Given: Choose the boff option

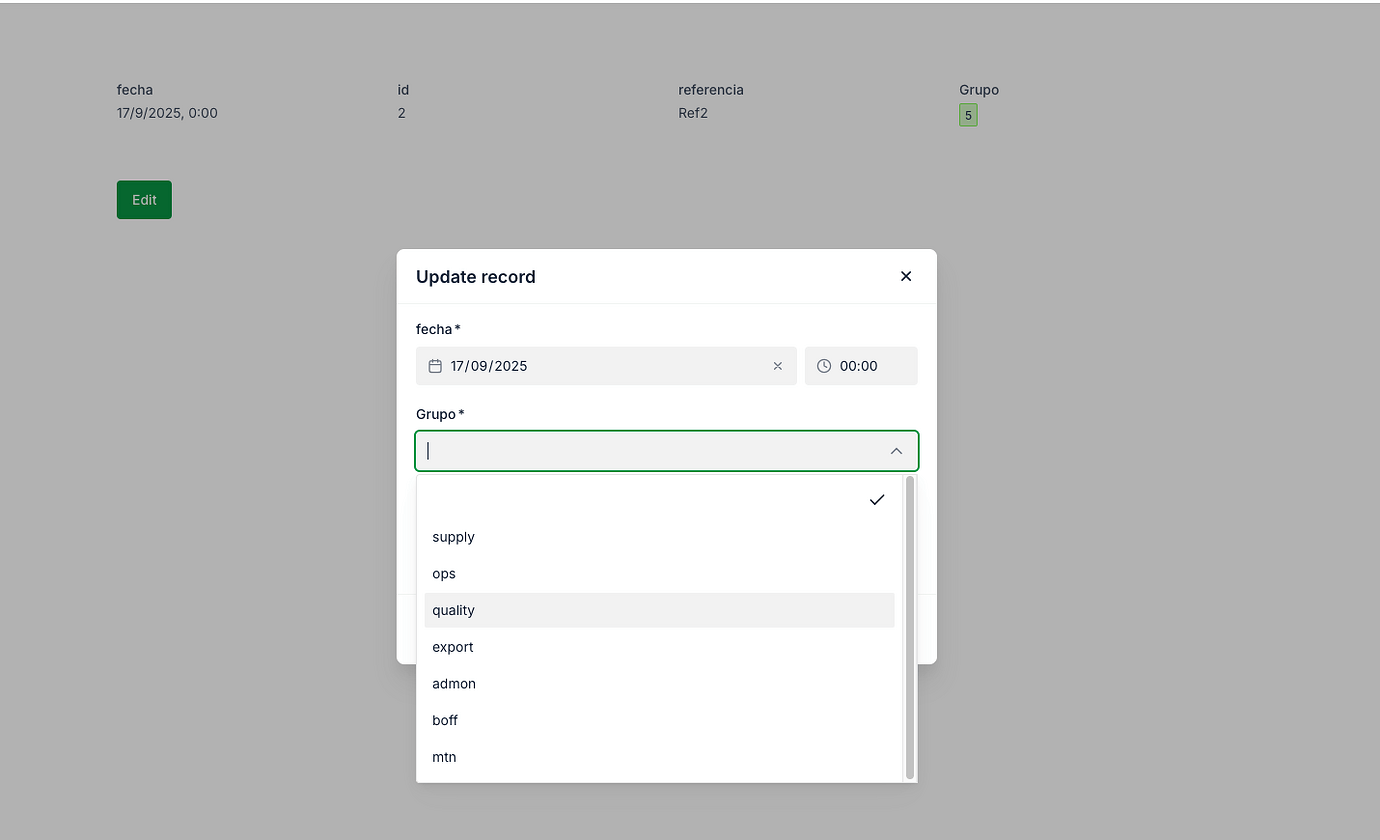Looking at the screenshot, I should [445, 720].
